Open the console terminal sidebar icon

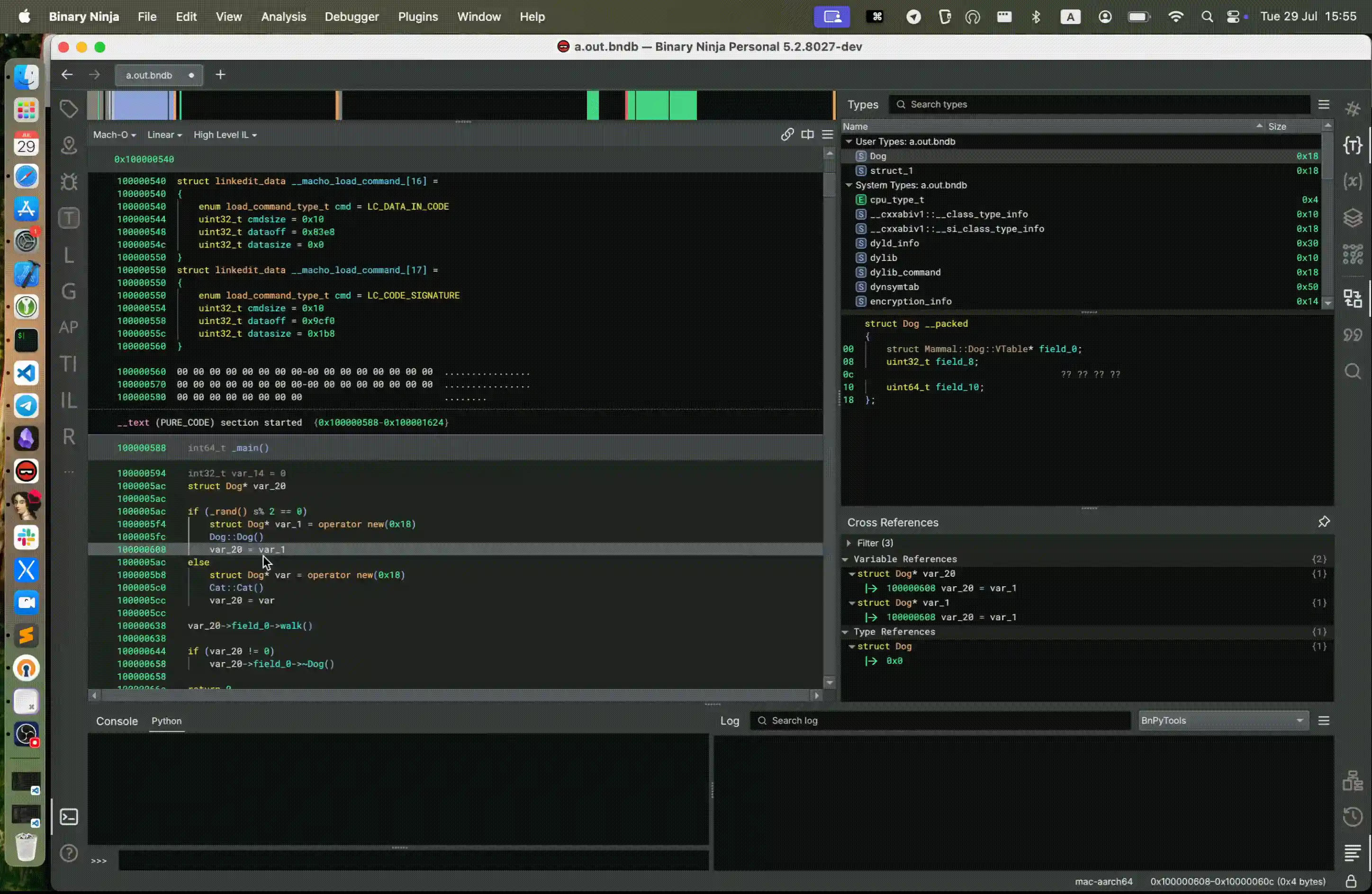point(69,817)
